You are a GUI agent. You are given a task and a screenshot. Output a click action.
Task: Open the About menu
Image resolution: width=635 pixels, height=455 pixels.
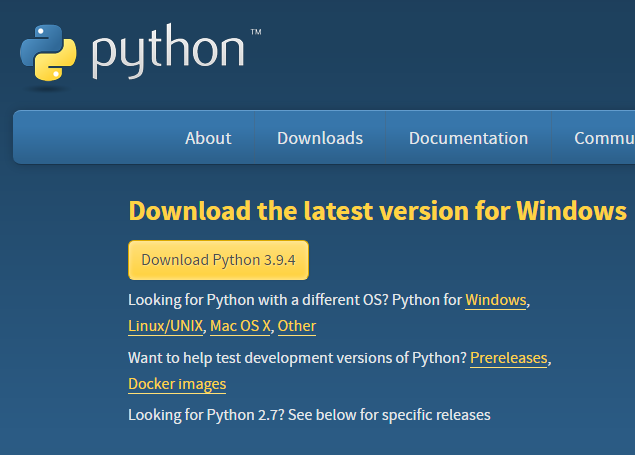pyautogui.click(x=208, y=138)
